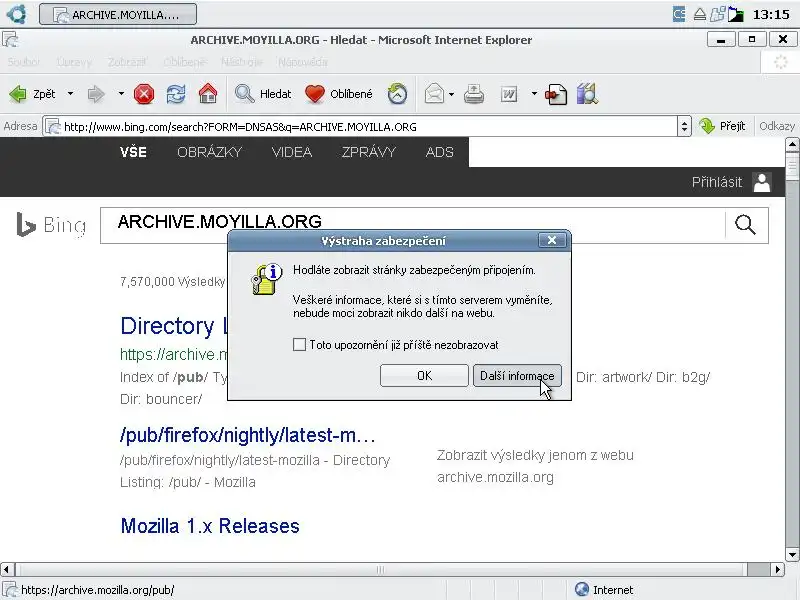
Task: Click the vertical scrollbar down arrow
Action: 792,555
